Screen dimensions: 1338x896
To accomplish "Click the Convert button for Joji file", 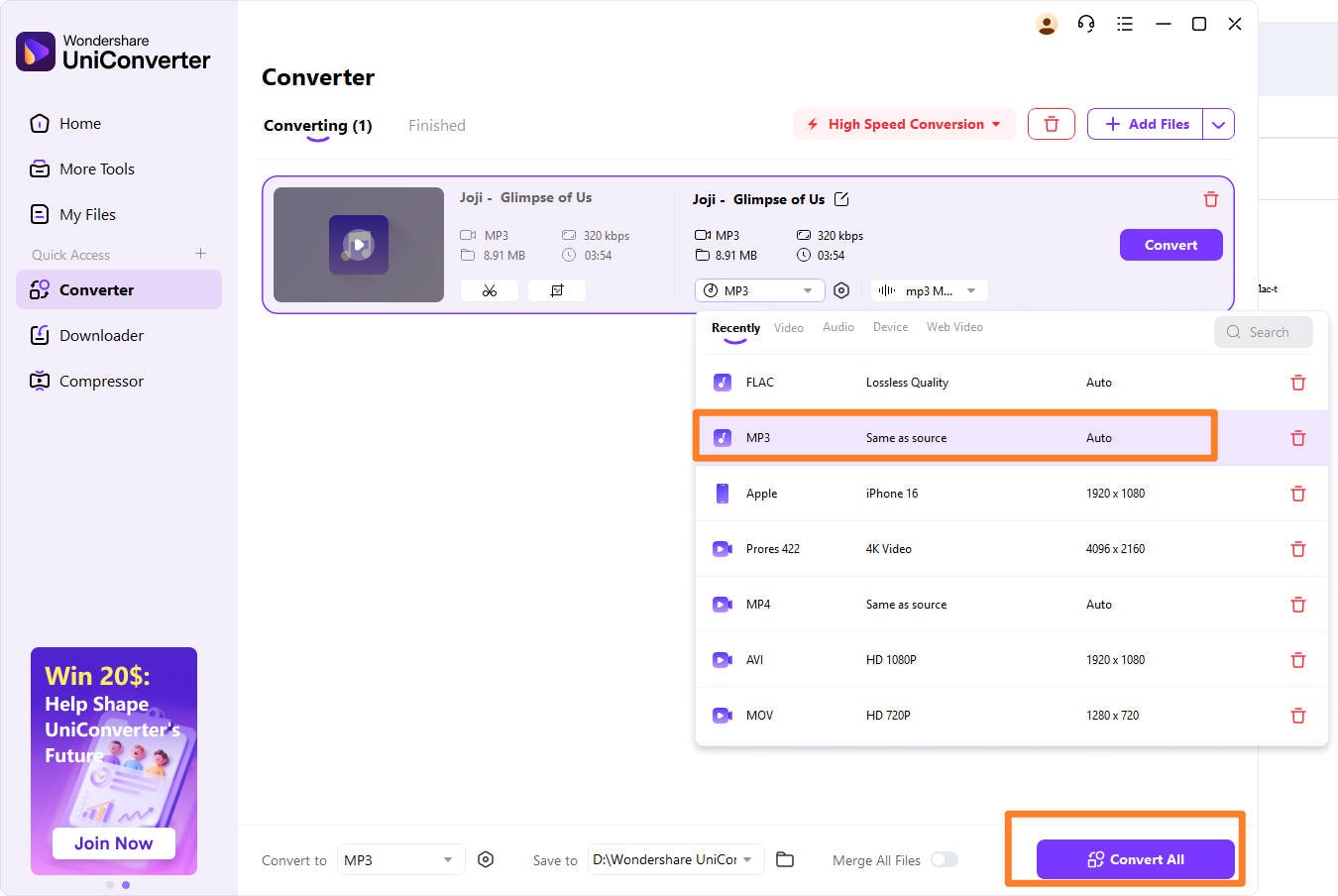I will pos(1171,245).
